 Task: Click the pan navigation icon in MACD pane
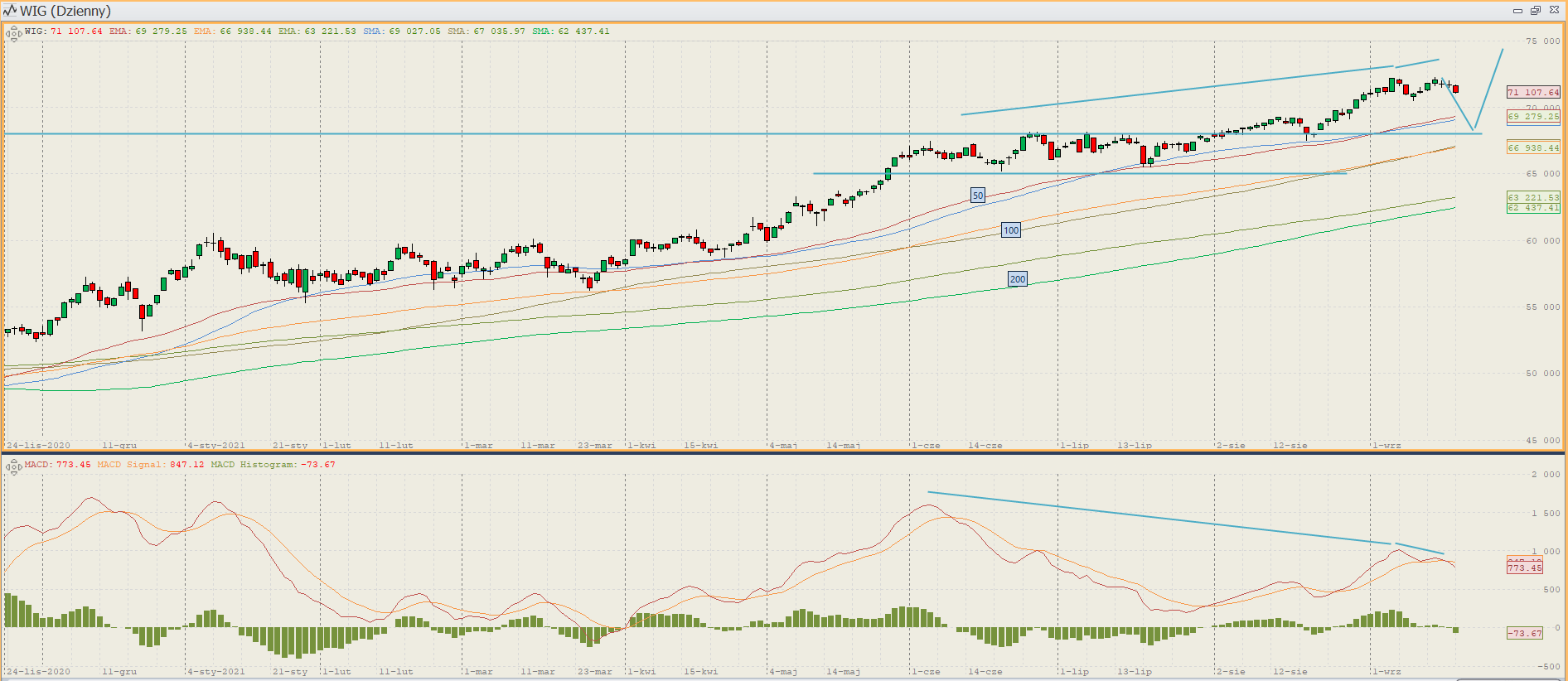(x=13, y=467)
